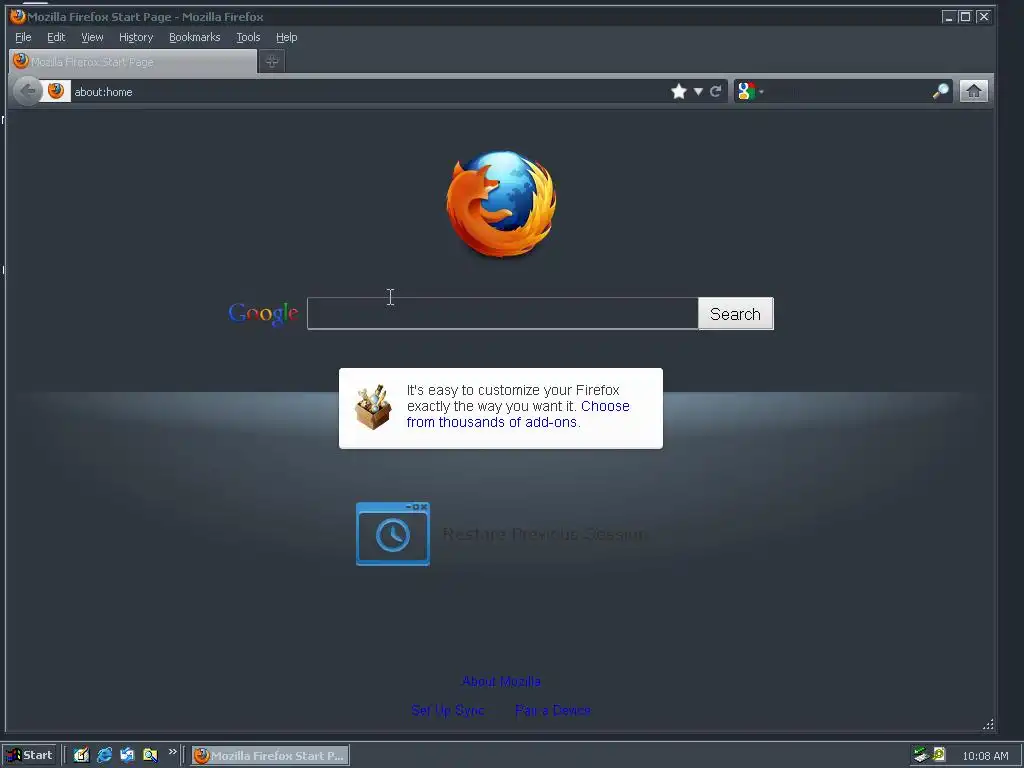Click the Firefox icon in title bar
Viewport: 1024px width, 768px height.
18,16
